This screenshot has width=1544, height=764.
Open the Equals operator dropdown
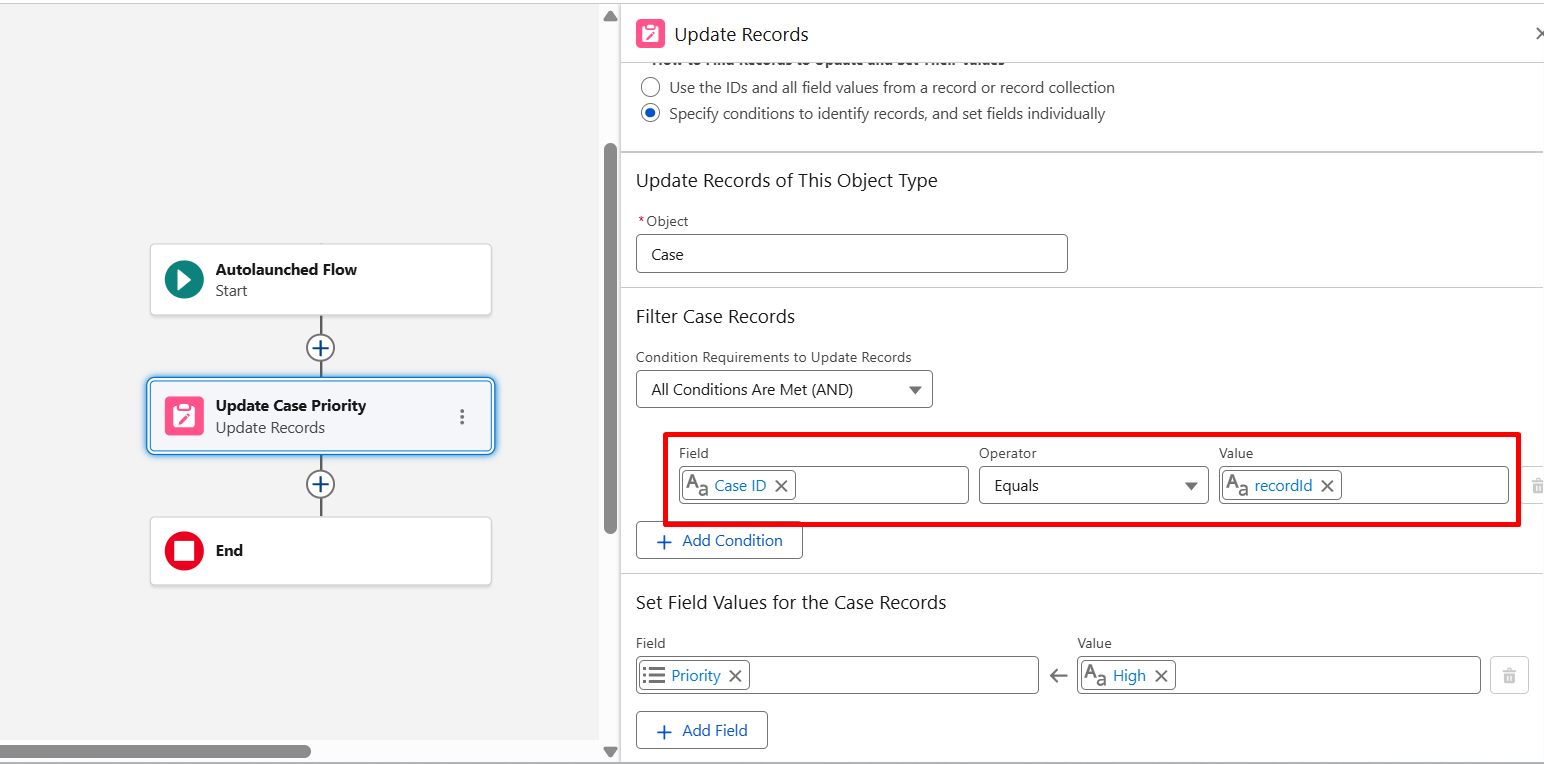(1093, 485)
